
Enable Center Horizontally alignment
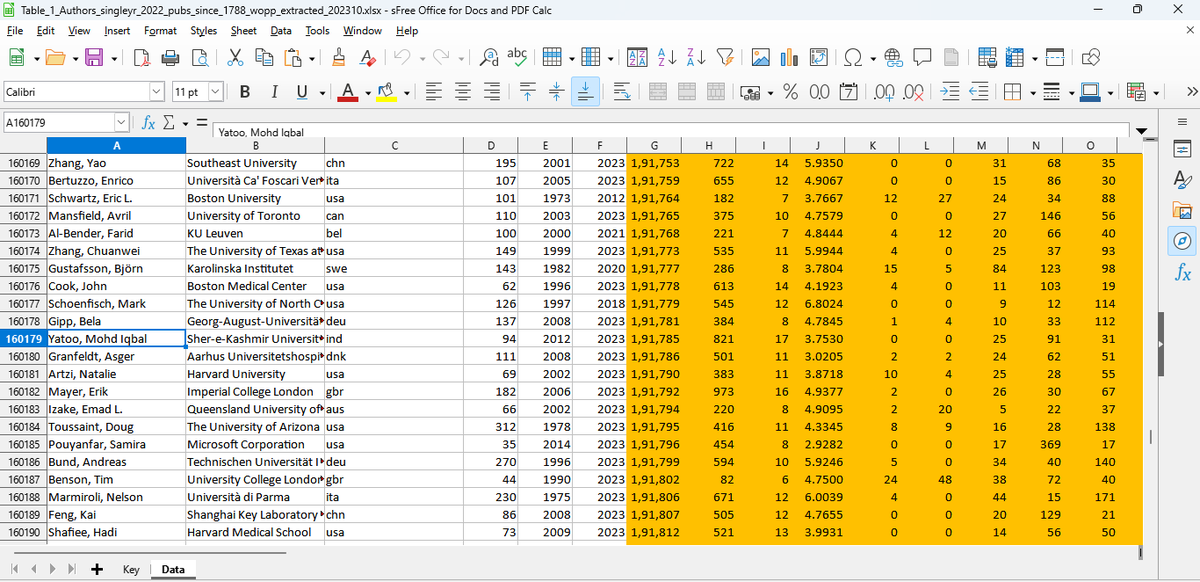pos(462,92)
